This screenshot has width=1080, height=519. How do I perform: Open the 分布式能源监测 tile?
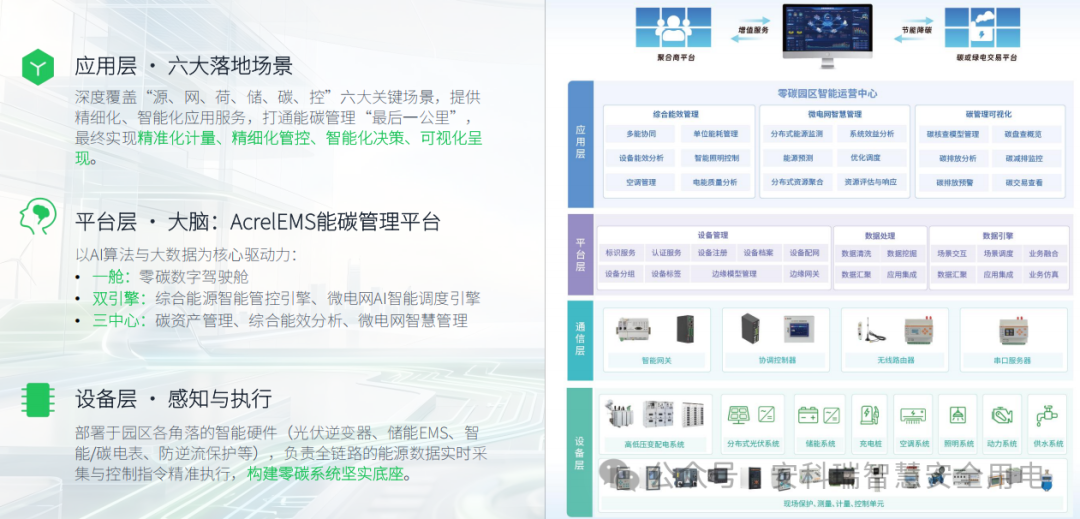point(797,134)
